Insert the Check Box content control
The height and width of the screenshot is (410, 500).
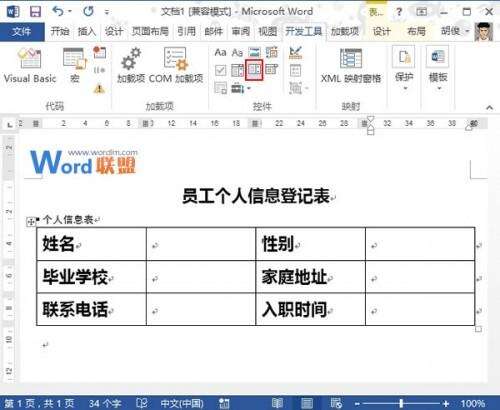pos(220,70)
